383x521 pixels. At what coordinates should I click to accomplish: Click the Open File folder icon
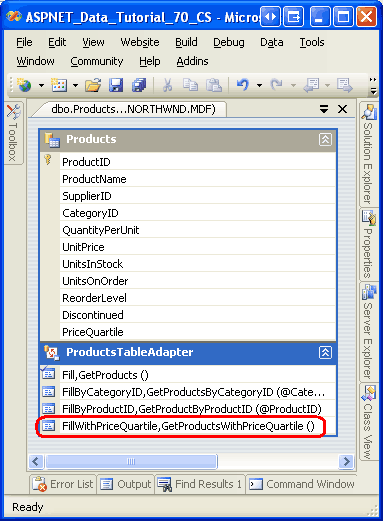click(93, 85)
